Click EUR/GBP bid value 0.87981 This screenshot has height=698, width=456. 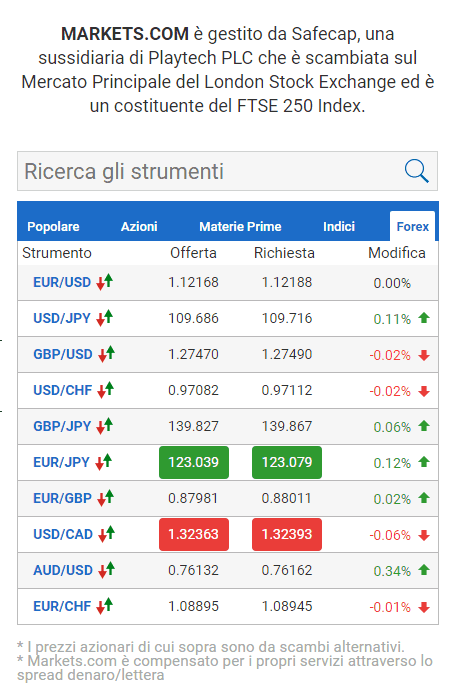193,499
